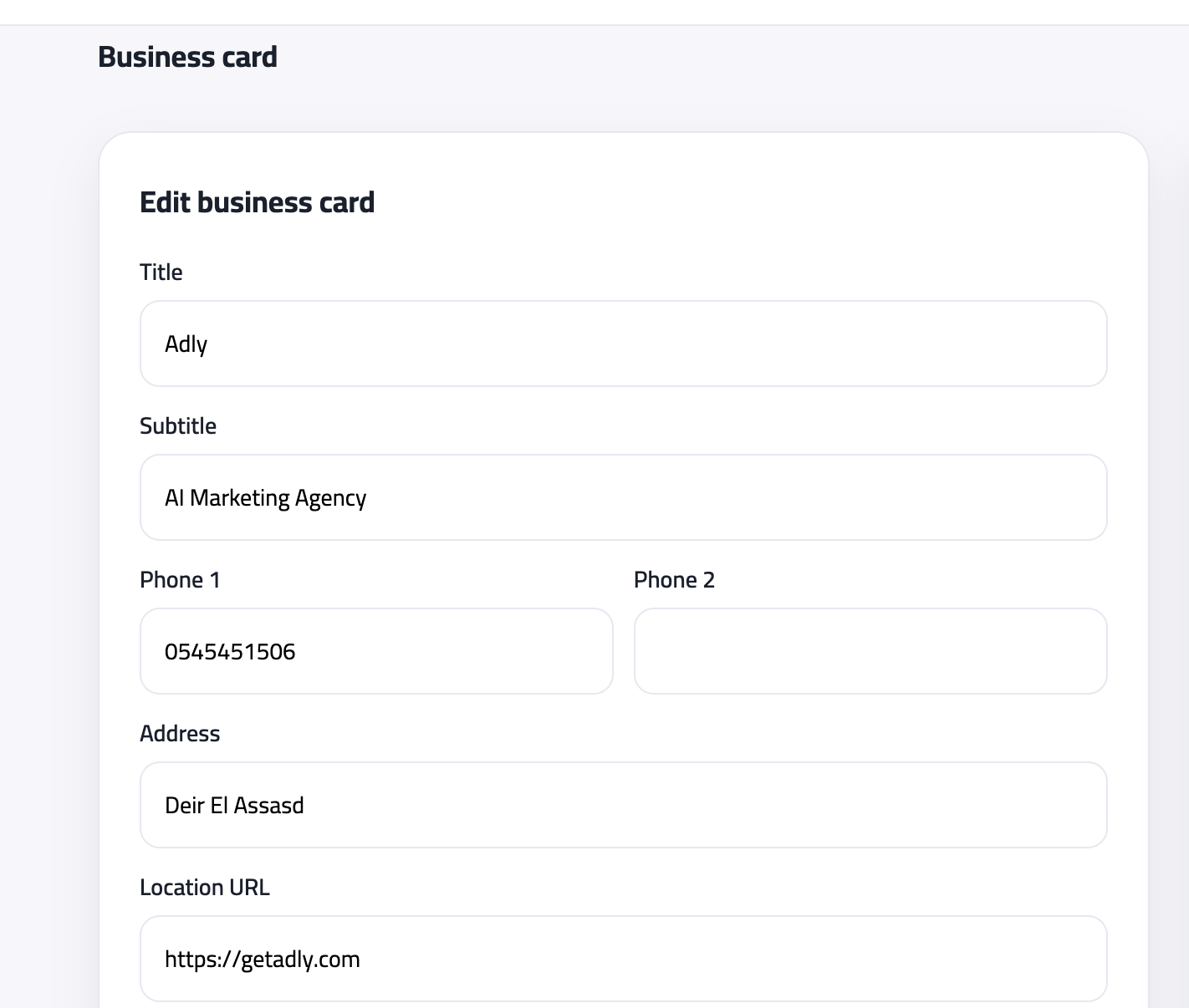
Task: Click inside the rounded Phone 2 border
Action: tap(870, 651)
